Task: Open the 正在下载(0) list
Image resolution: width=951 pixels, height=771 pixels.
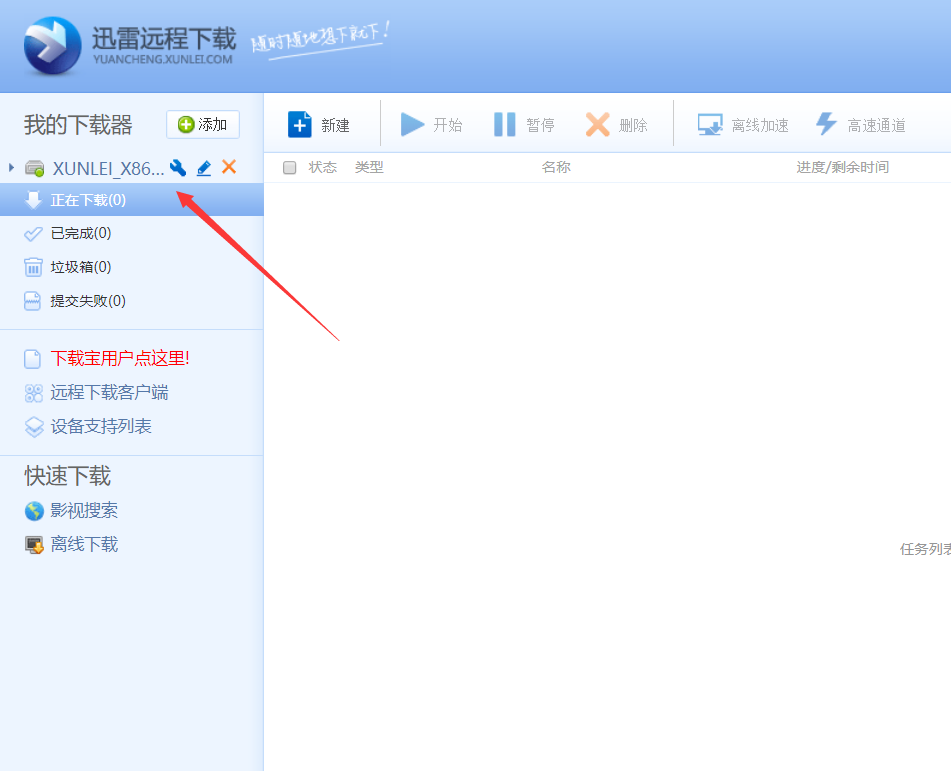Action: 132,200
